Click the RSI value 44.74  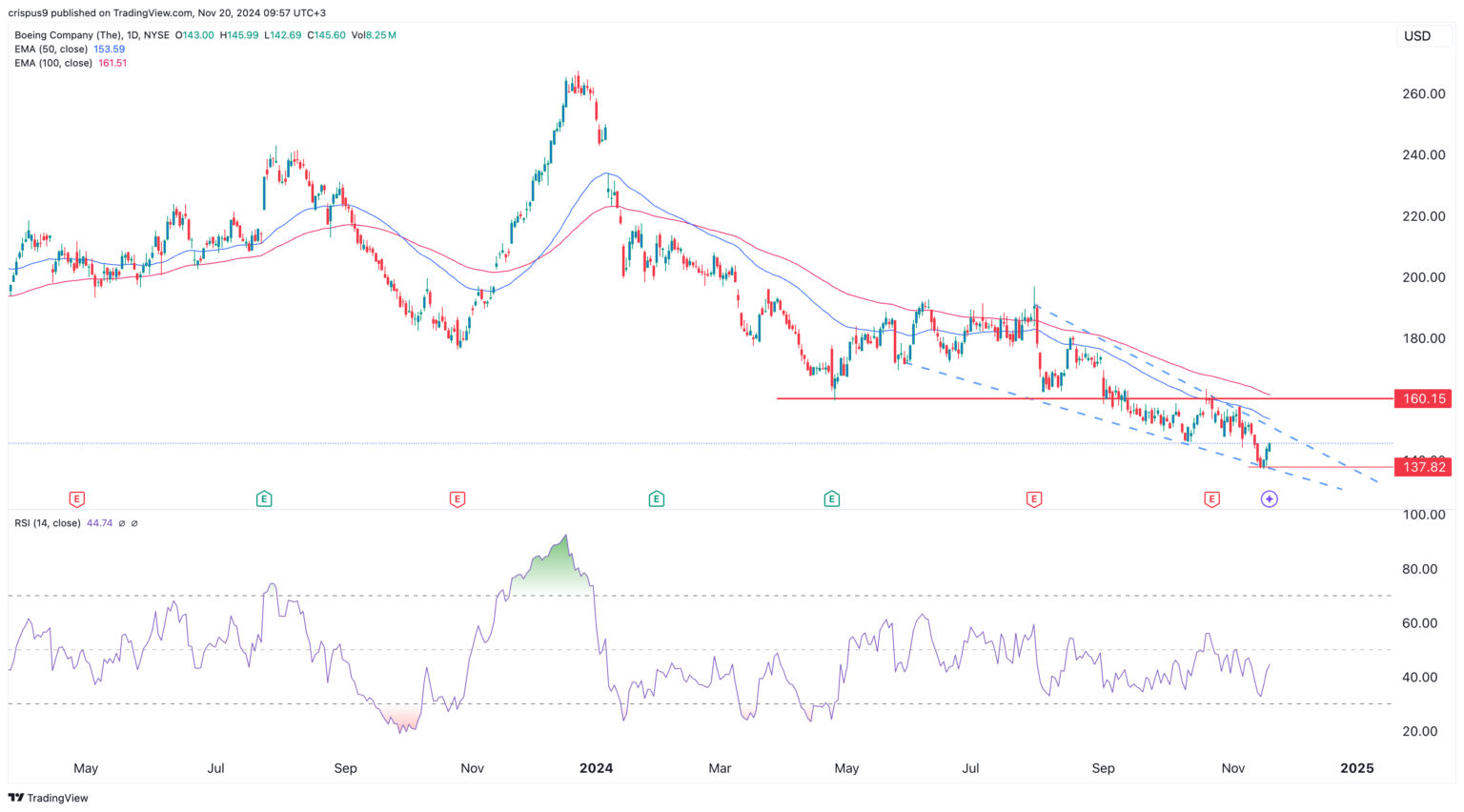point(97,523)
